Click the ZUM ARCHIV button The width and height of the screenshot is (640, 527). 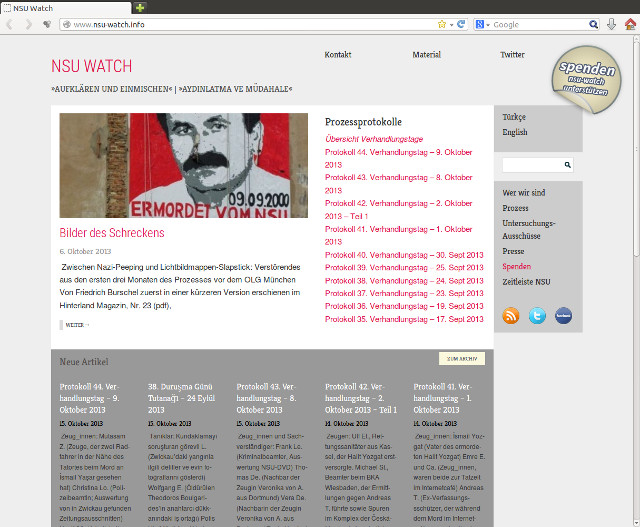pos(461,359)
